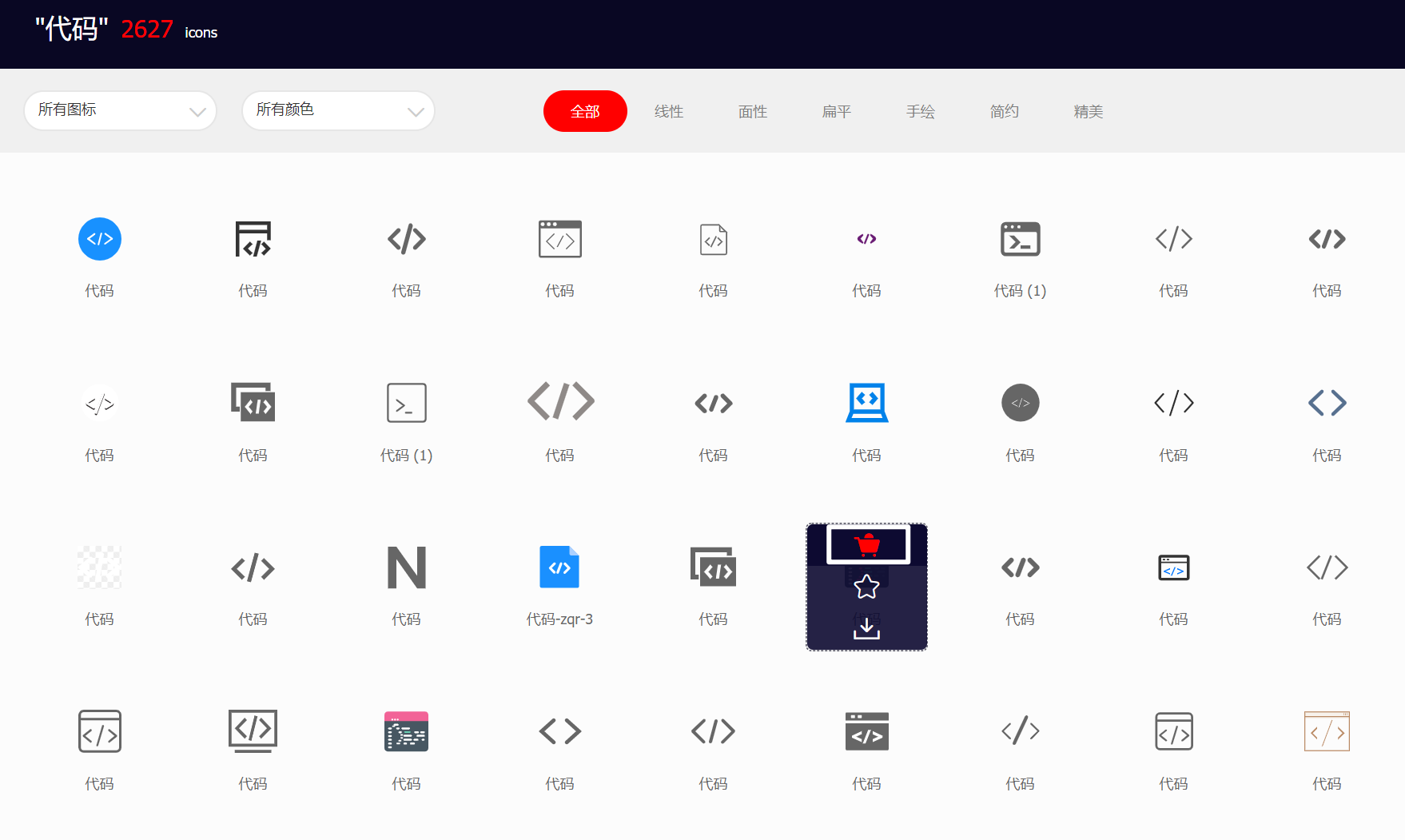Switch to the 手绘 style tab
1405x840 pixels.
[x=921, y=112]
